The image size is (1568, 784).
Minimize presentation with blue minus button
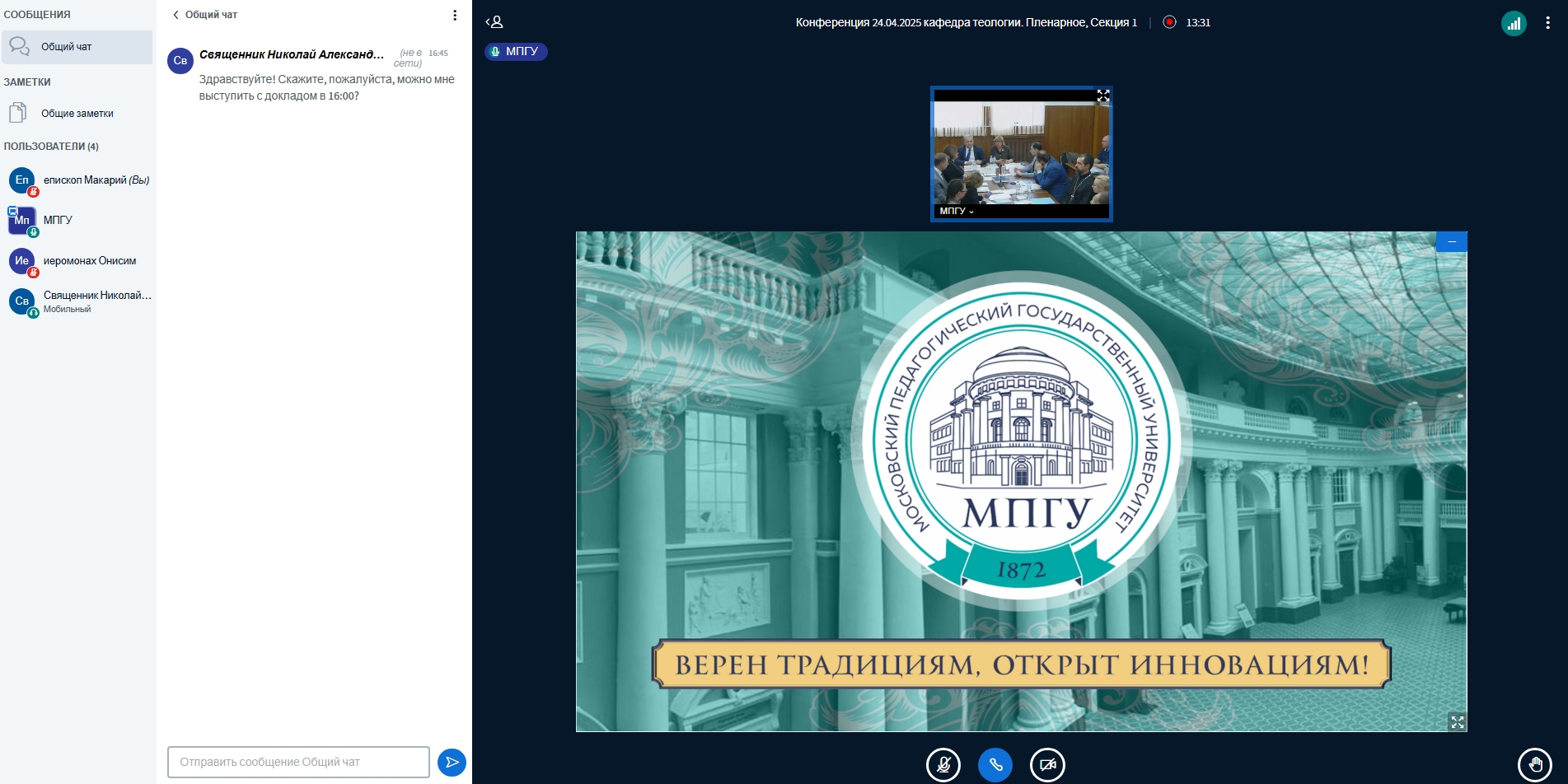coord(1451,241)
